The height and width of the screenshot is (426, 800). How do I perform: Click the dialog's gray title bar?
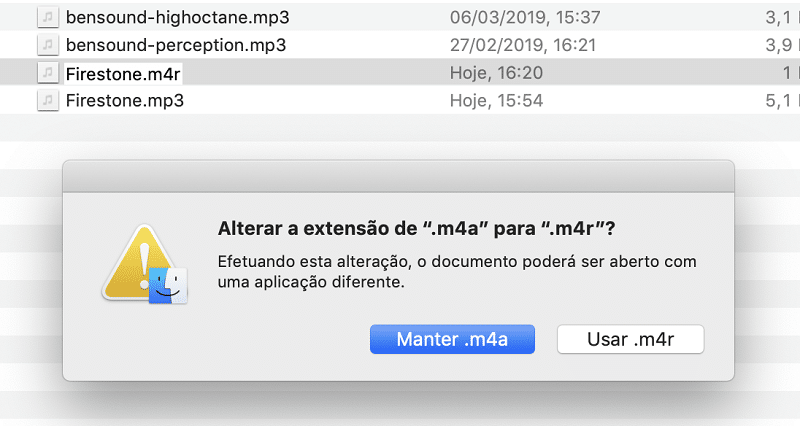pos(398,174)
